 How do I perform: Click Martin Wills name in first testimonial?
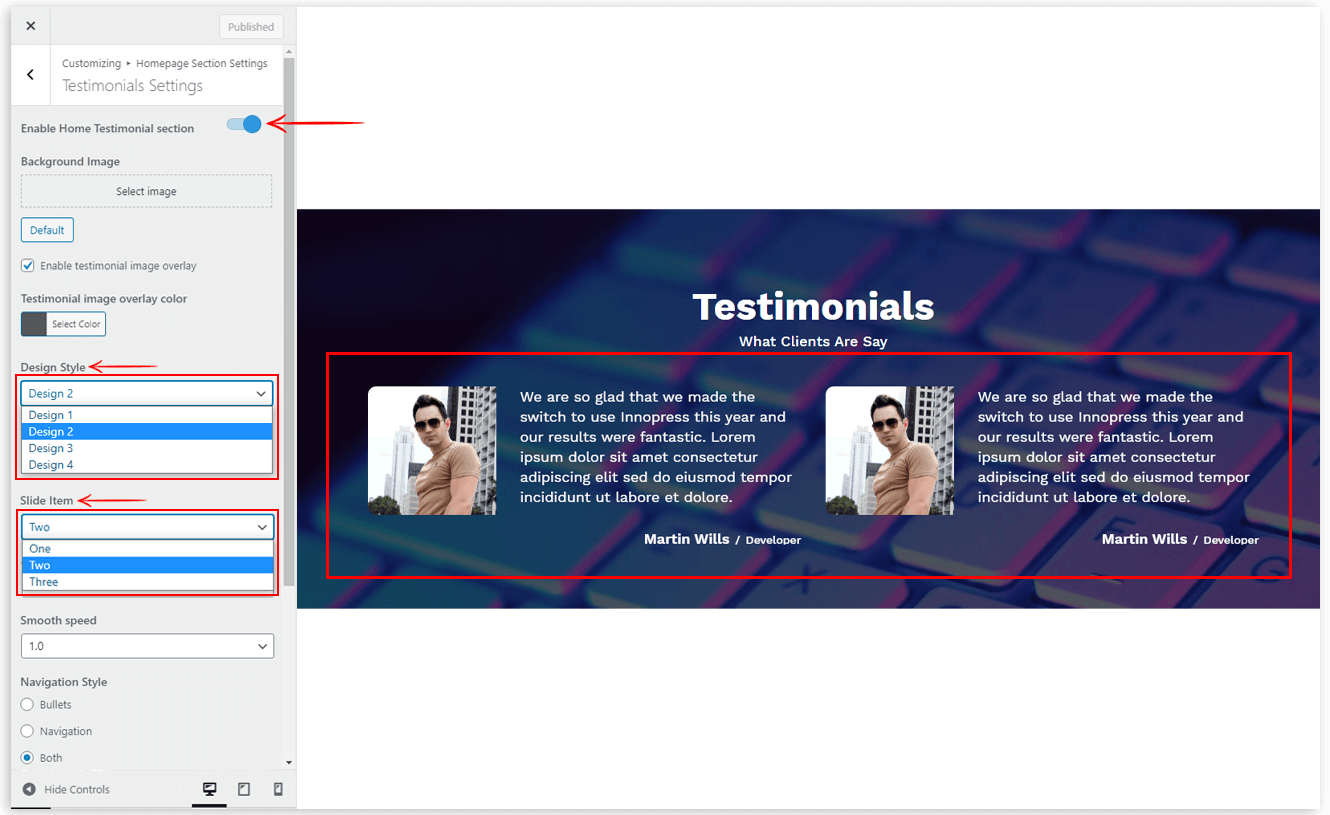[x=687, y=539]
